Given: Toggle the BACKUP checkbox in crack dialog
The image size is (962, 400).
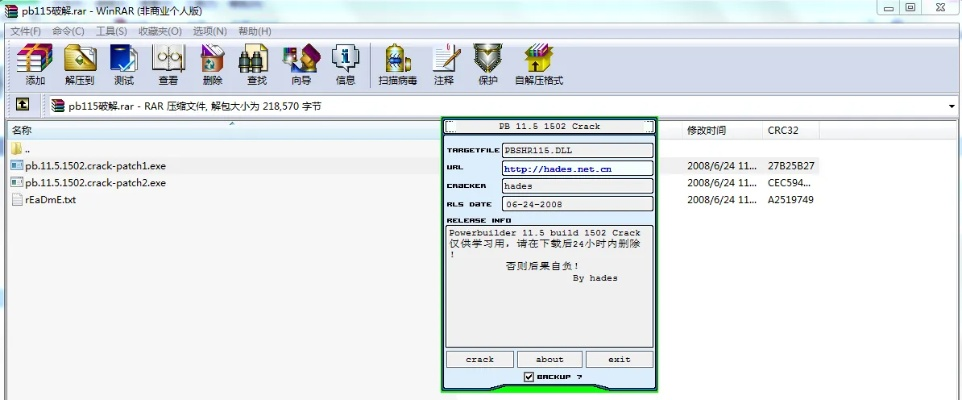Looking at the screenshot, I should (530, 377).
